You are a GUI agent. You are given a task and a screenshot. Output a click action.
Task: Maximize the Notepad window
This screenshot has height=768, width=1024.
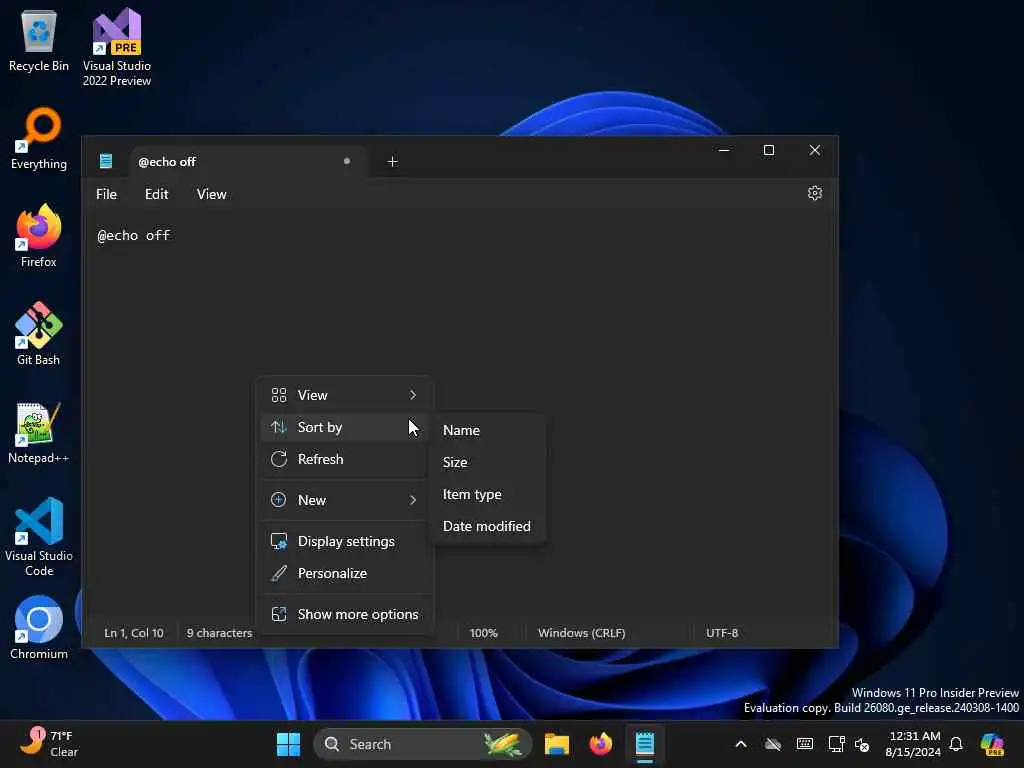pos(769,150)
